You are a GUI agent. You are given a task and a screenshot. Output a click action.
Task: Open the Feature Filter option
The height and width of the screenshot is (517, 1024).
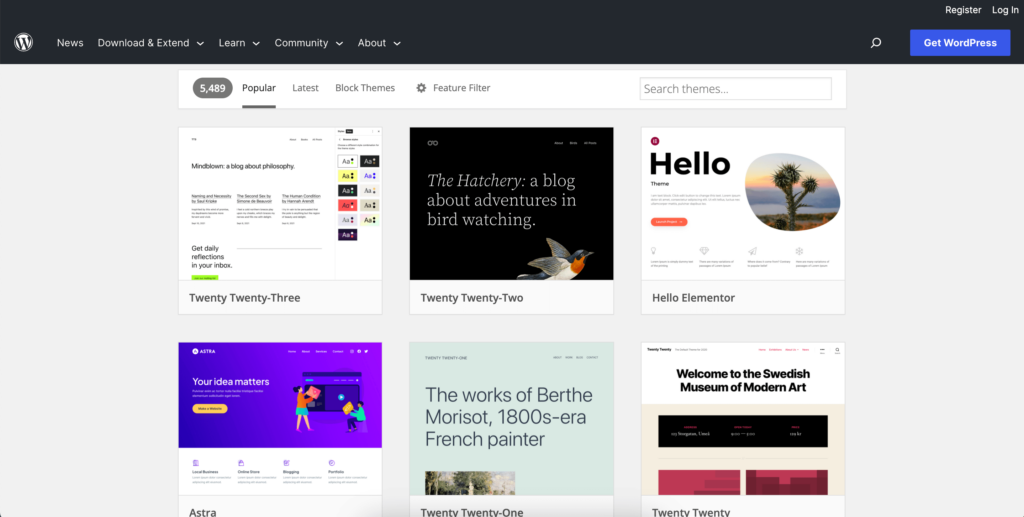tap(453, 88)
